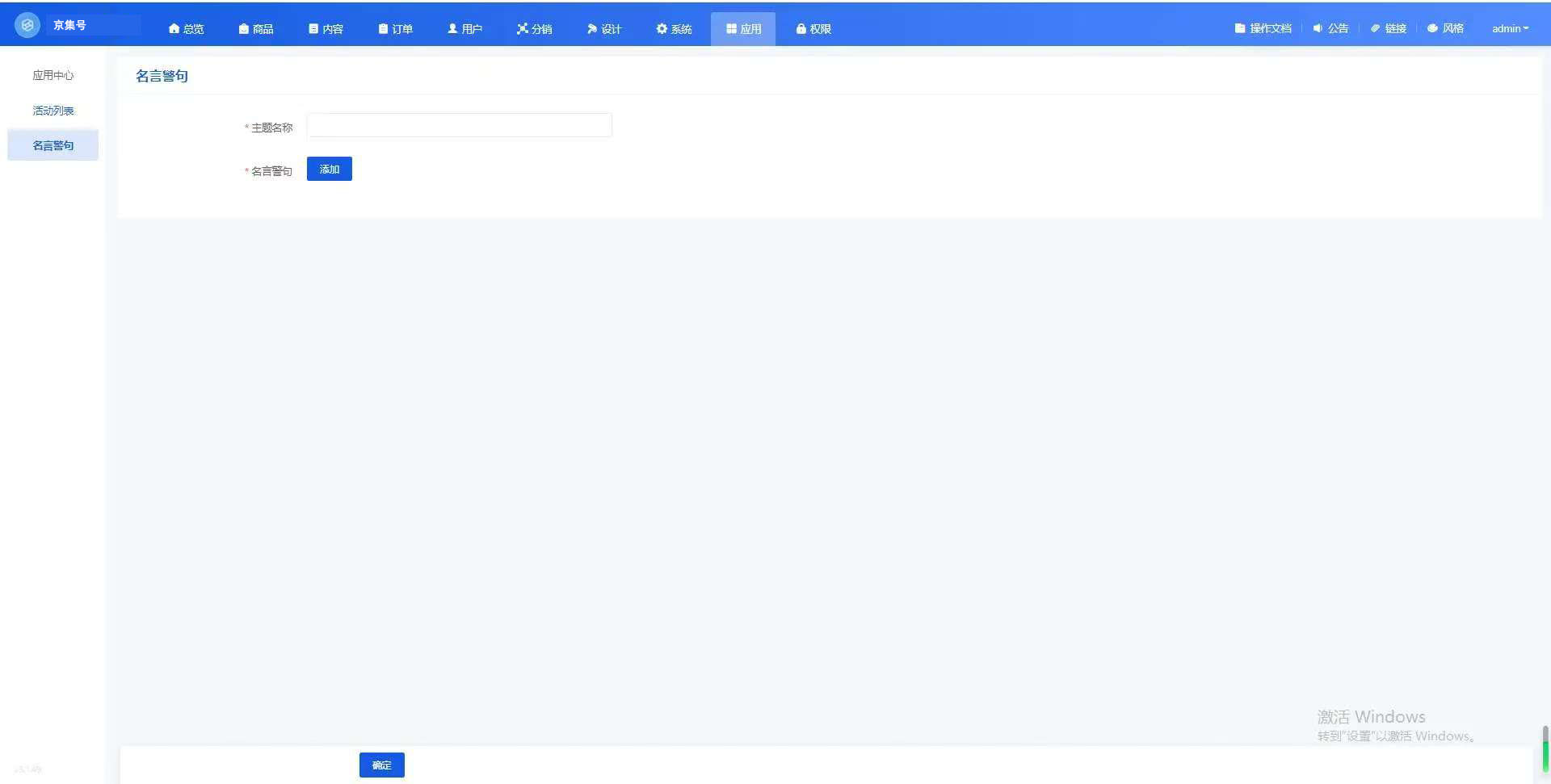The width and height of the screenshot is (1551, 784).
Task: View the 公告 announcements
Action: pyautogui.click(x=1330, y=28)
